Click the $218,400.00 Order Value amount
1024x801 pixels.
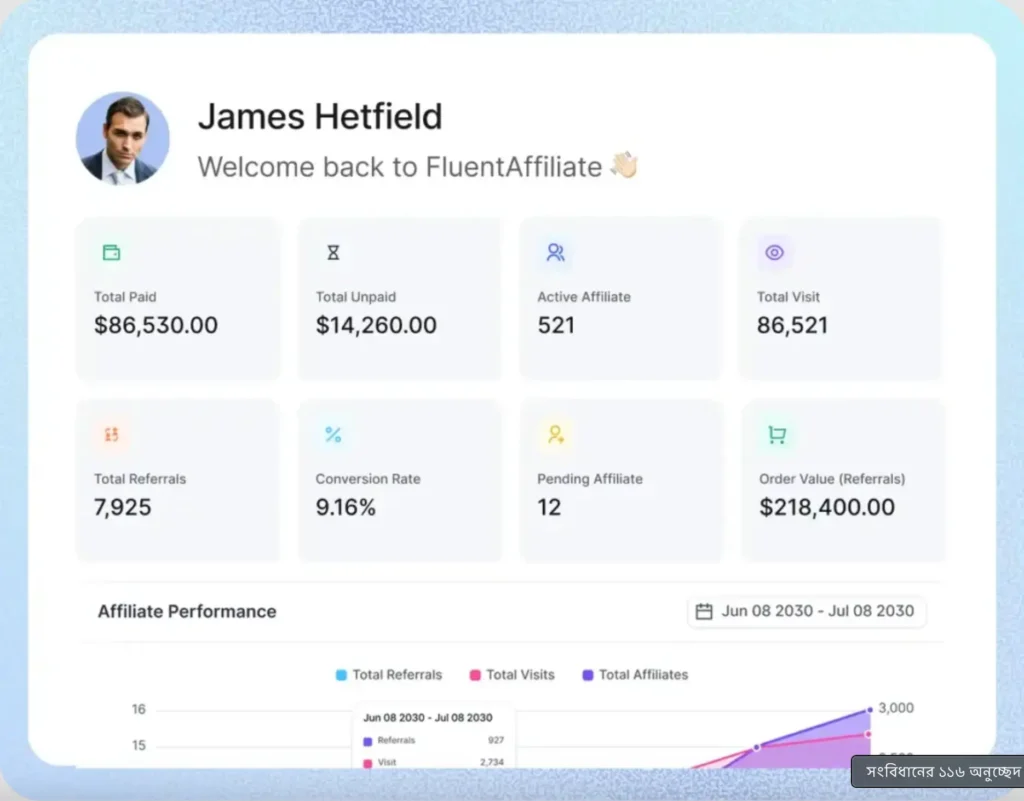tap(827, 507)
